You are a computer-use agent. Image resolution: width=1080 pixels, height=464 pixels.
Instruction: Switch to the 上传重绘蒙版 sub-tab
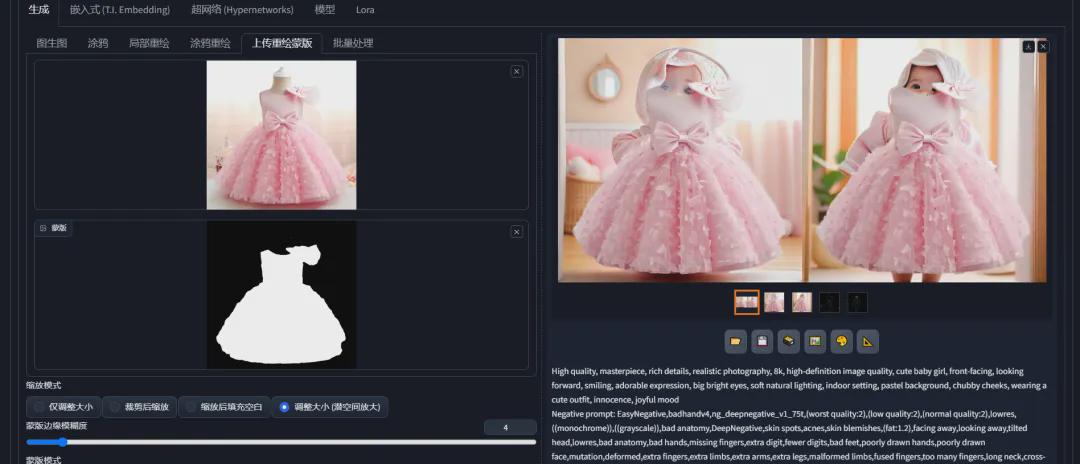tap(282, 43)
